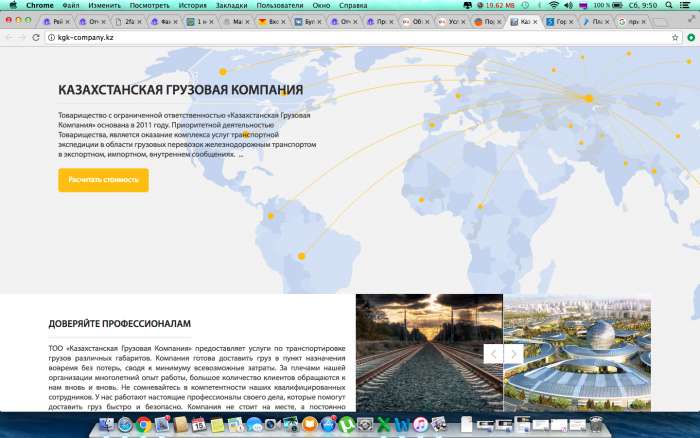This screenshot has width=700, height=438.
Task: Click the browser forward arrow
Action: pyautogui.click(x=21, y=38)
